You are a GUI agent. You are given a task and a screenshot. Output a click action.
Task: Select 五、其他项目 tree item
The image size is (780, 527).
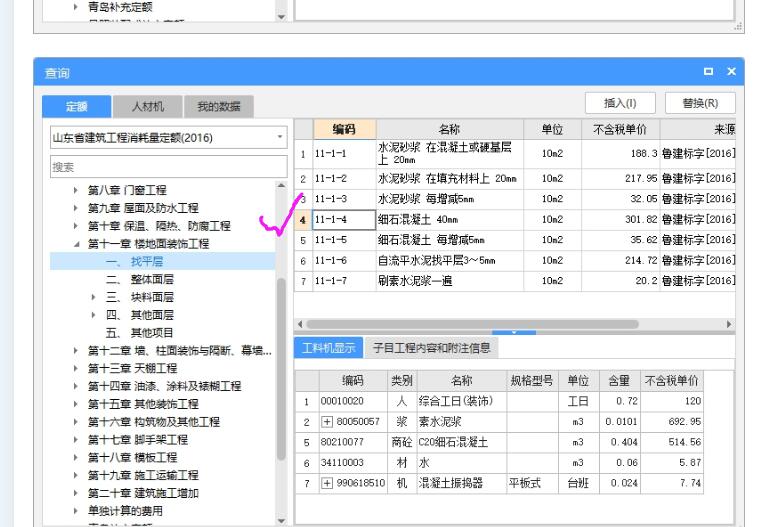tap(140, 333)
